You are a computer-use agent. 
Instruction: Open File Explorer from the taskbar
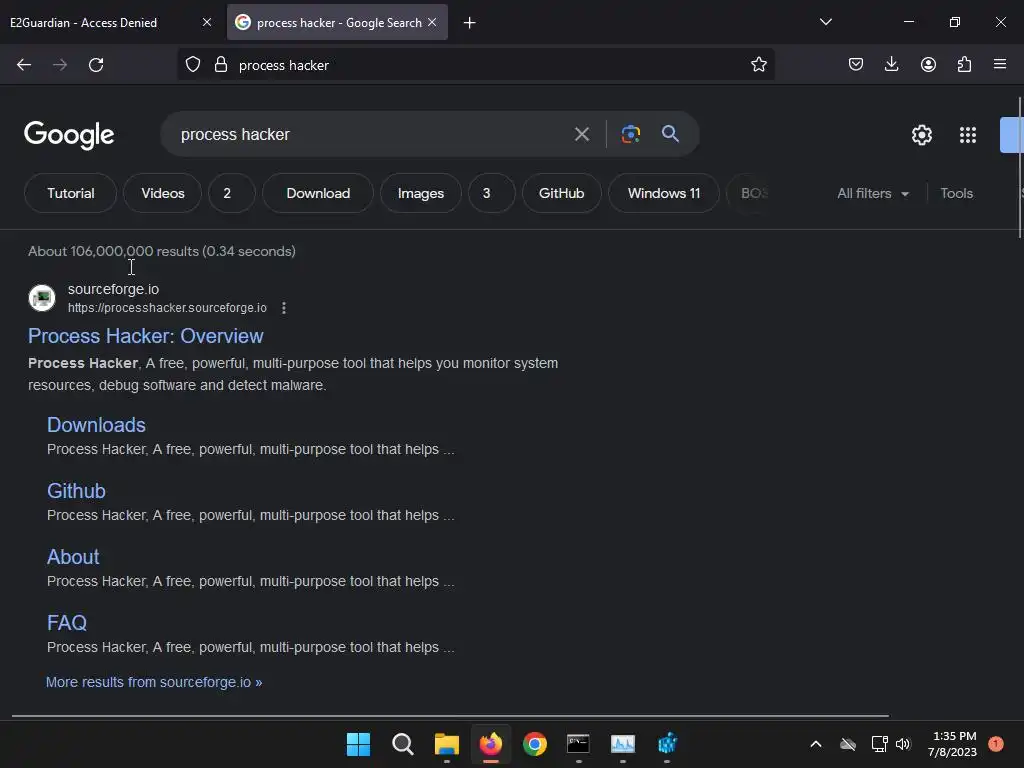click(447, 744)
